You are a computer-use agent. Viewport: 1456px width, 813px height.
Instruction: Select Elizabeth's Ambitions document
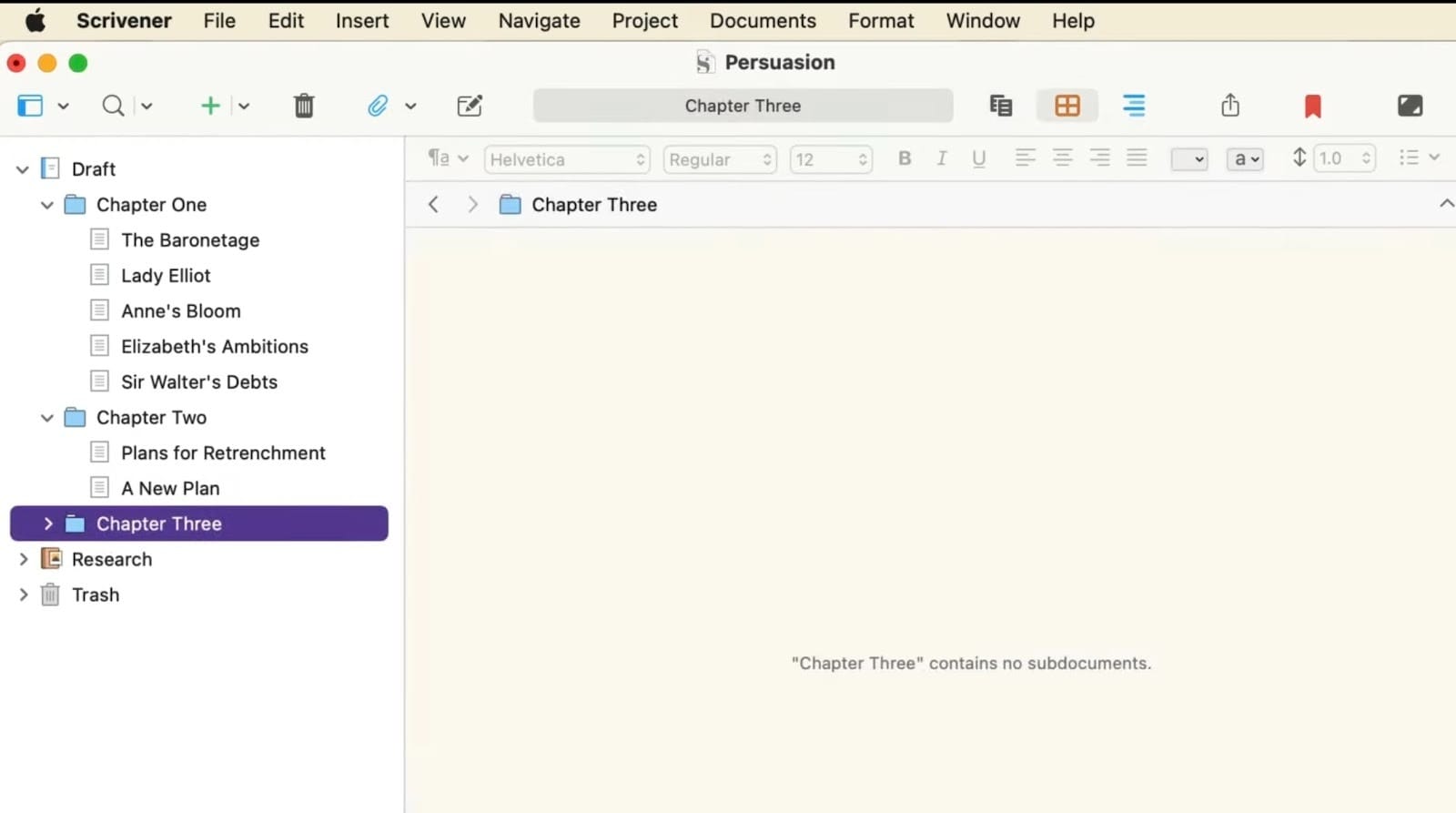(x=215, y=347)
